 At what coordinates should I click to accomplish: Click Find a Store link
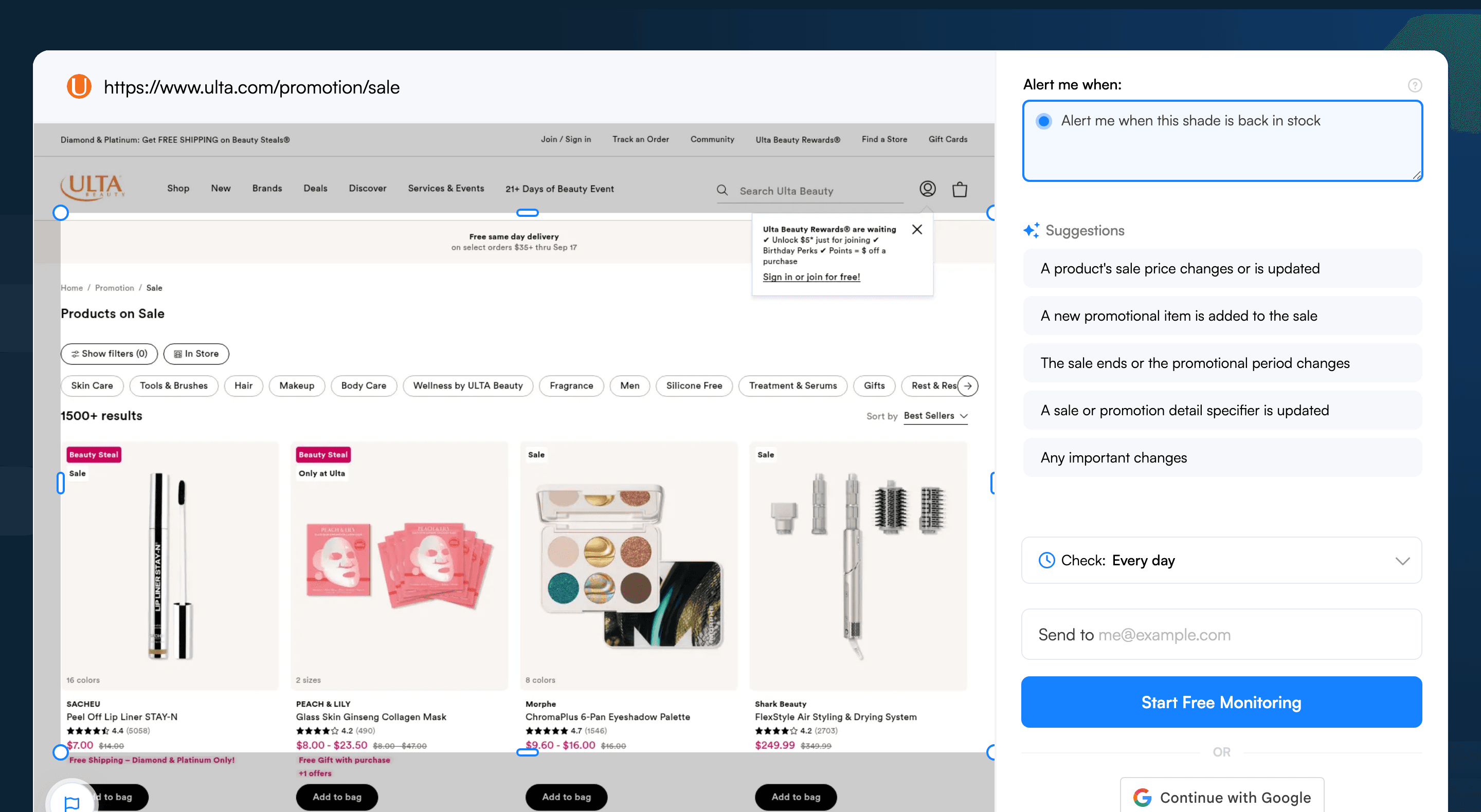pyautogui.click(x=884, y=140)
